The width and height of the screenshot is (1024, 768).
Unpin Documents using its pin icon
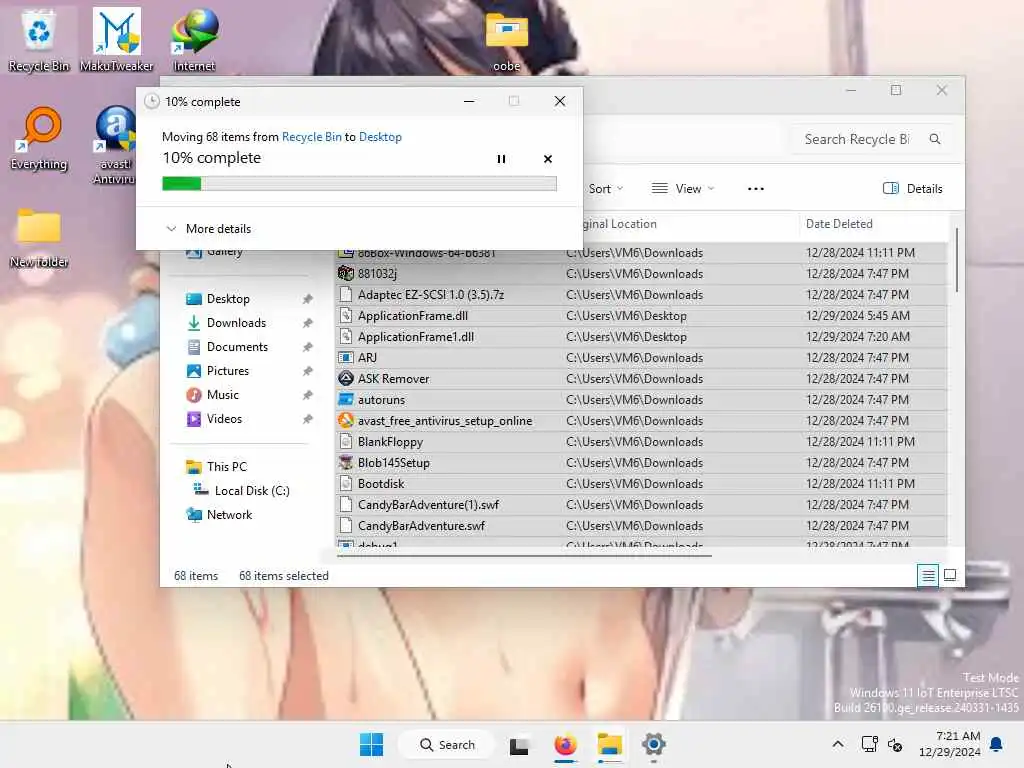coord(308,347)
